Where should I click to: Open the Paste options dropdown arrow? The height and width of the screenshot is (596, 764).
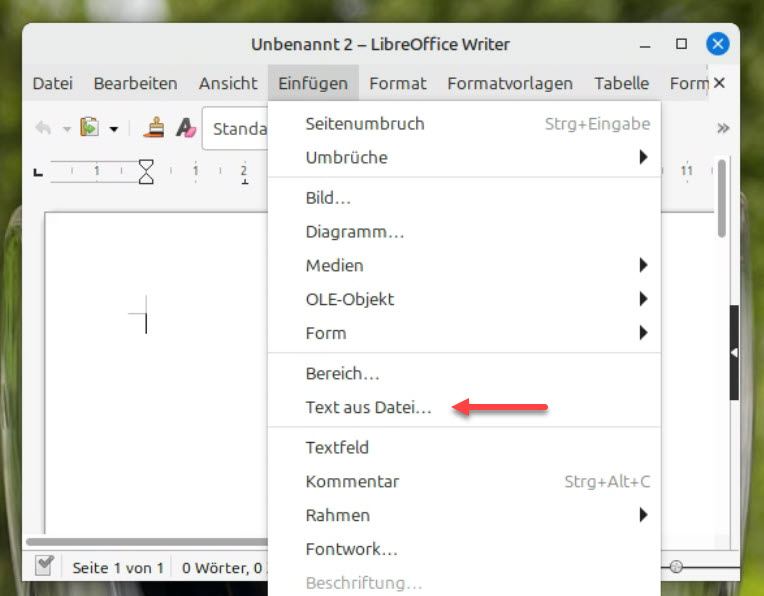coord(114,129)
